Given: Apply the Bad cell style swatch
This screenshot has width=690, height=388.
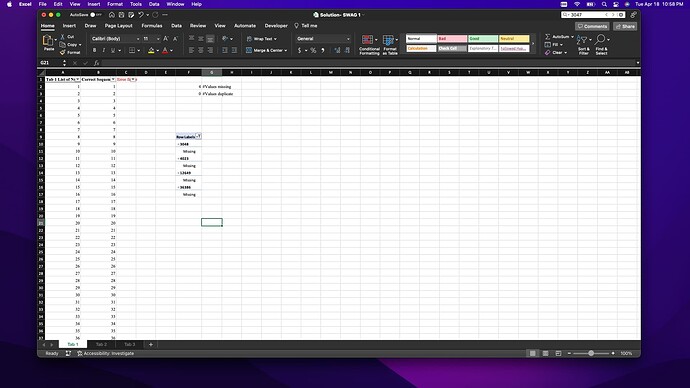Looking at the screenshot, I should point(452,39).
